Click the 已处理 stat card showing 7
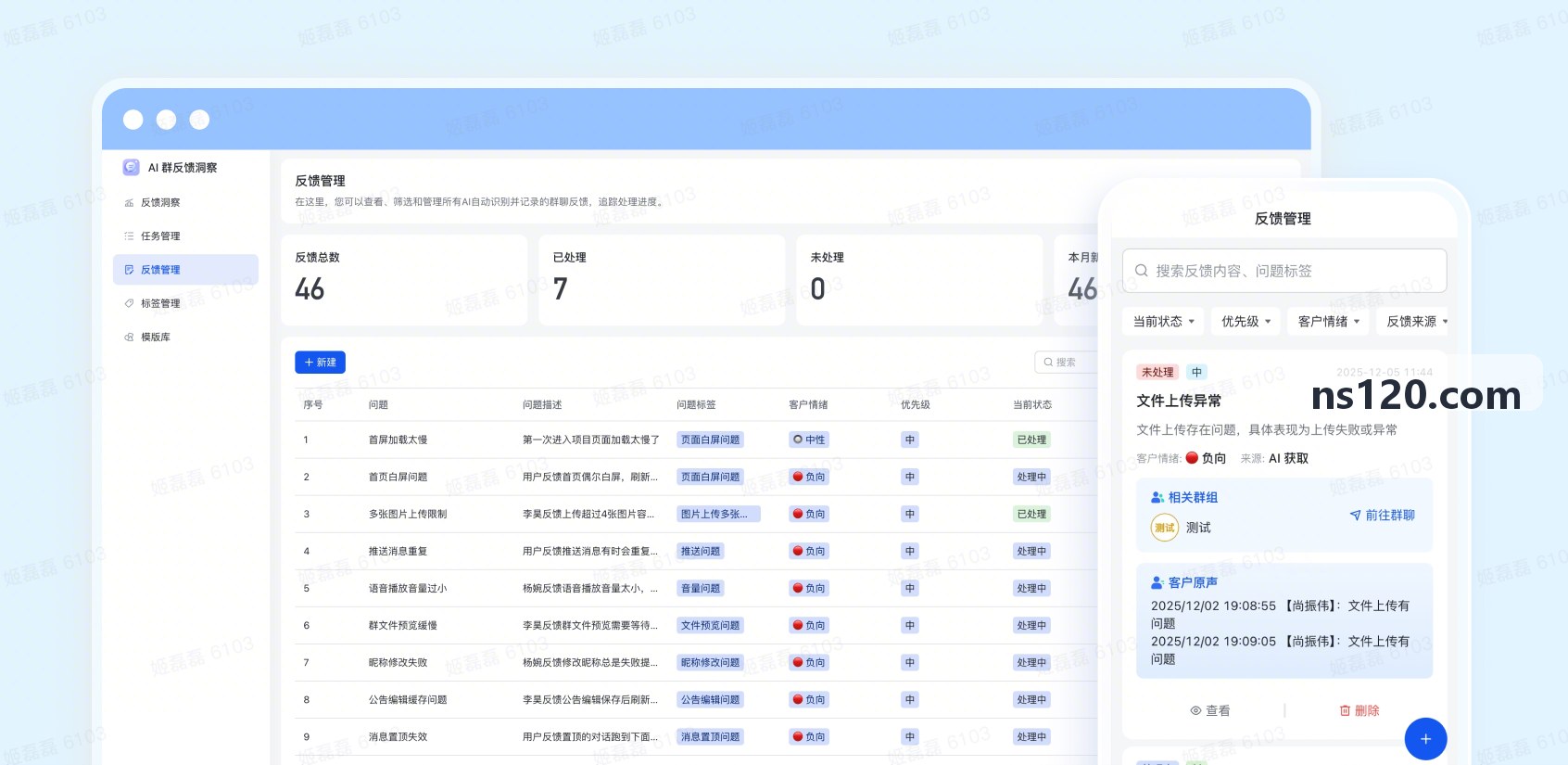 662,280
